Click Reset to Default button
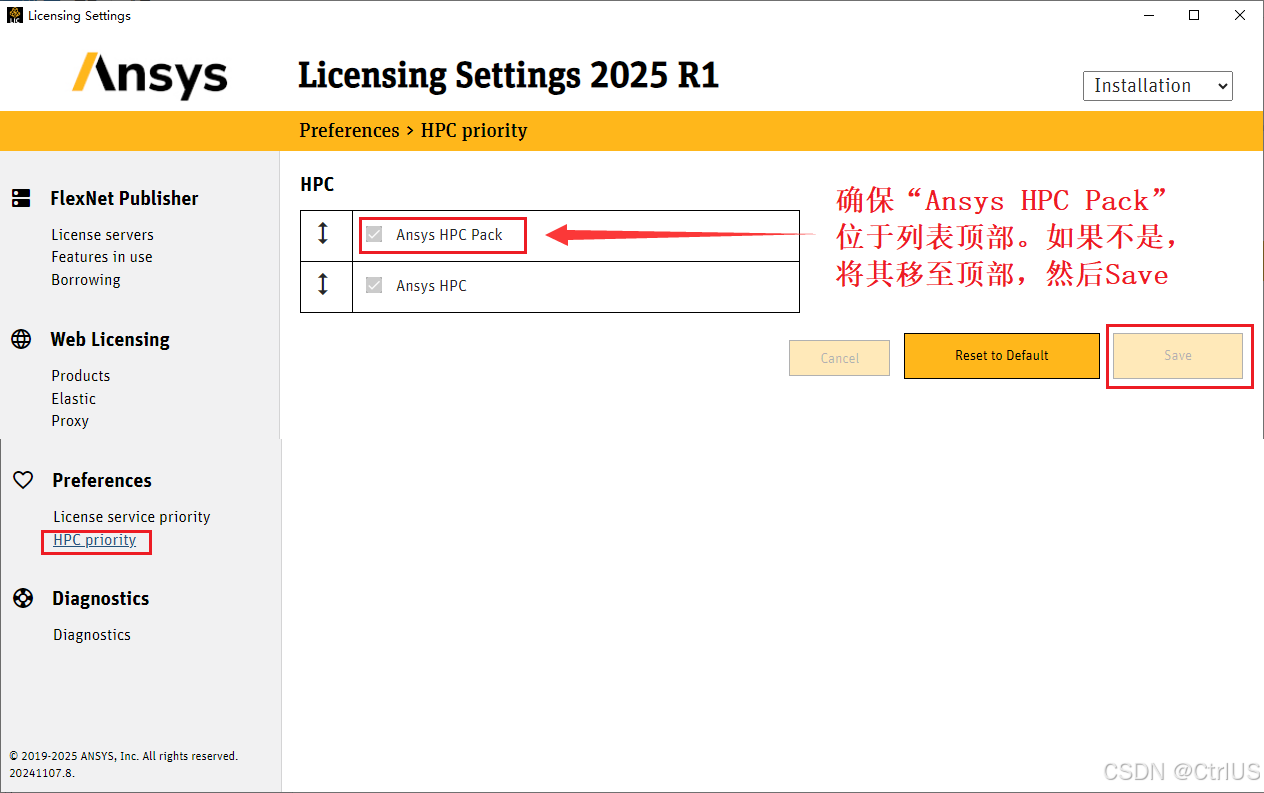This screenshot has width=1264, height=793. pos(1002,355)
